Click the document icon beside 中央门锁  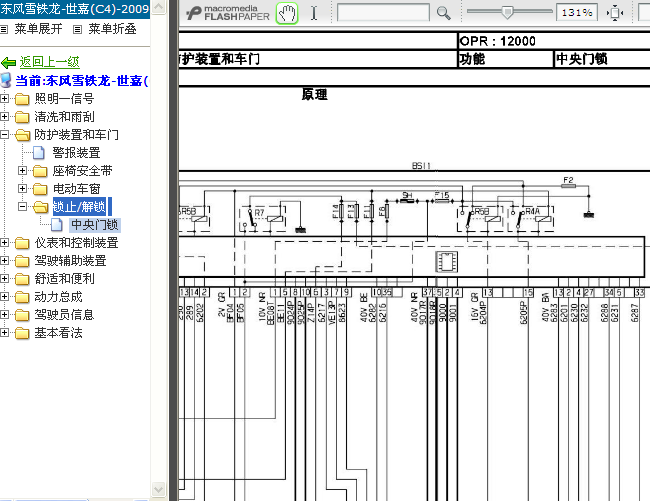(x=57, y=225)
